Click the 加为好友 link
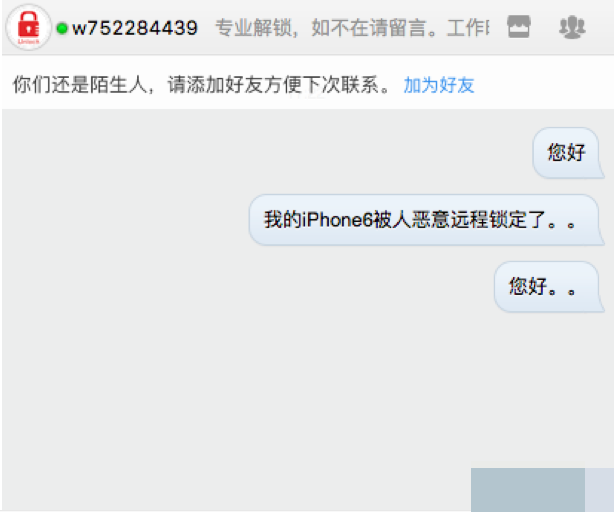Viewport: 614px width, 512px height. coord(439,85)
